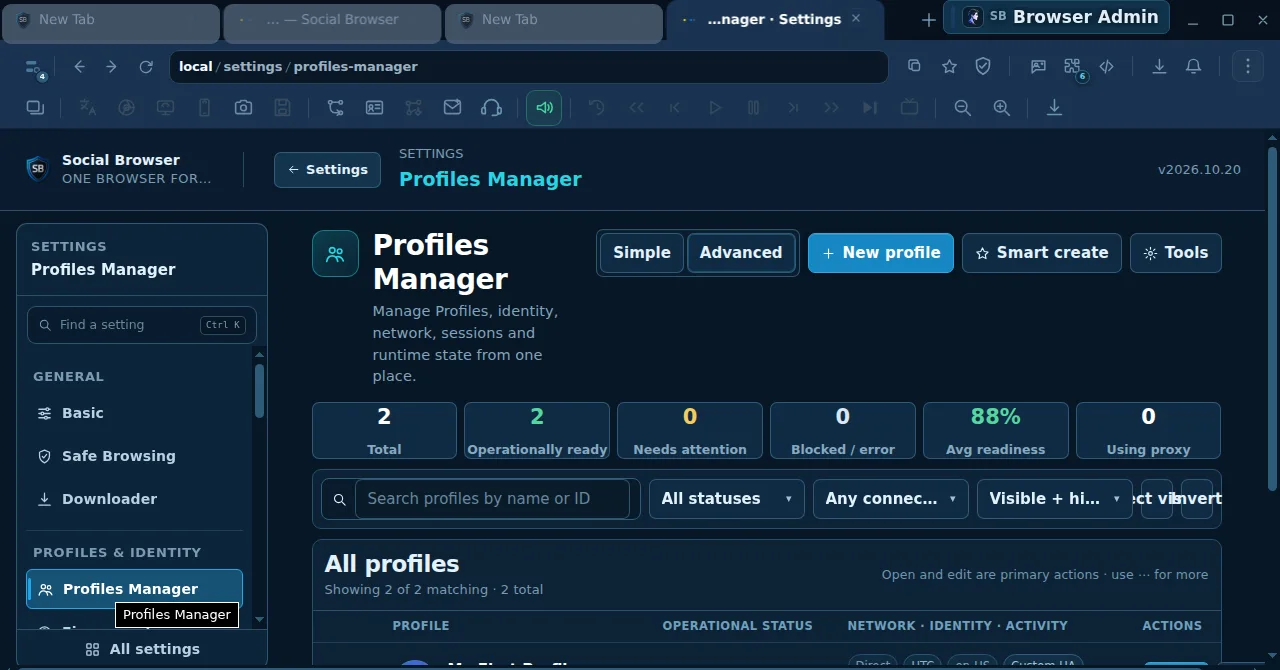Open the mail envelope icon
This screenshot has height=670, width=1280.
coord(452,107)
